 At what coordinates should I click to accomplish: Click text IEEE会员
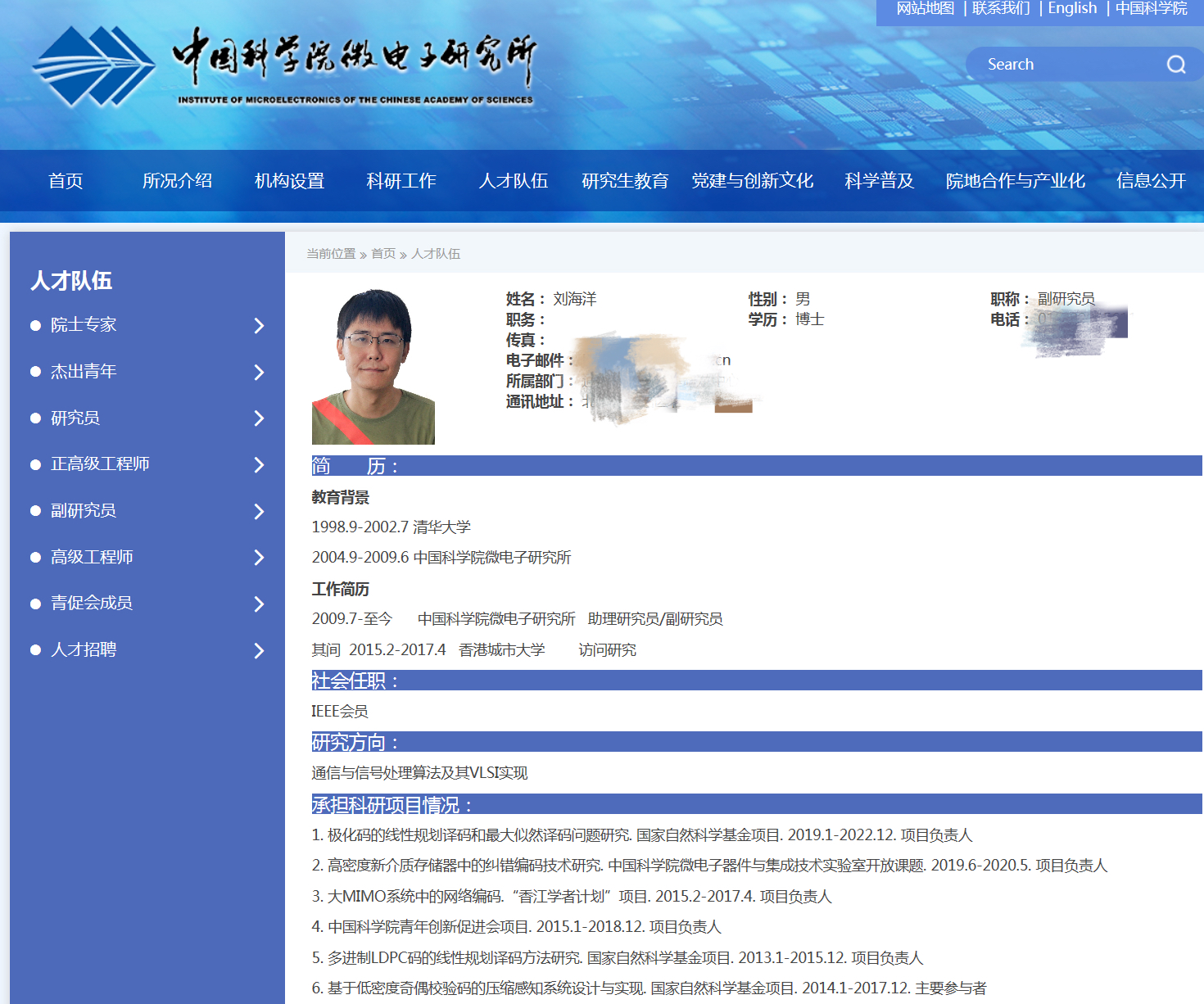tap(340, 712)
